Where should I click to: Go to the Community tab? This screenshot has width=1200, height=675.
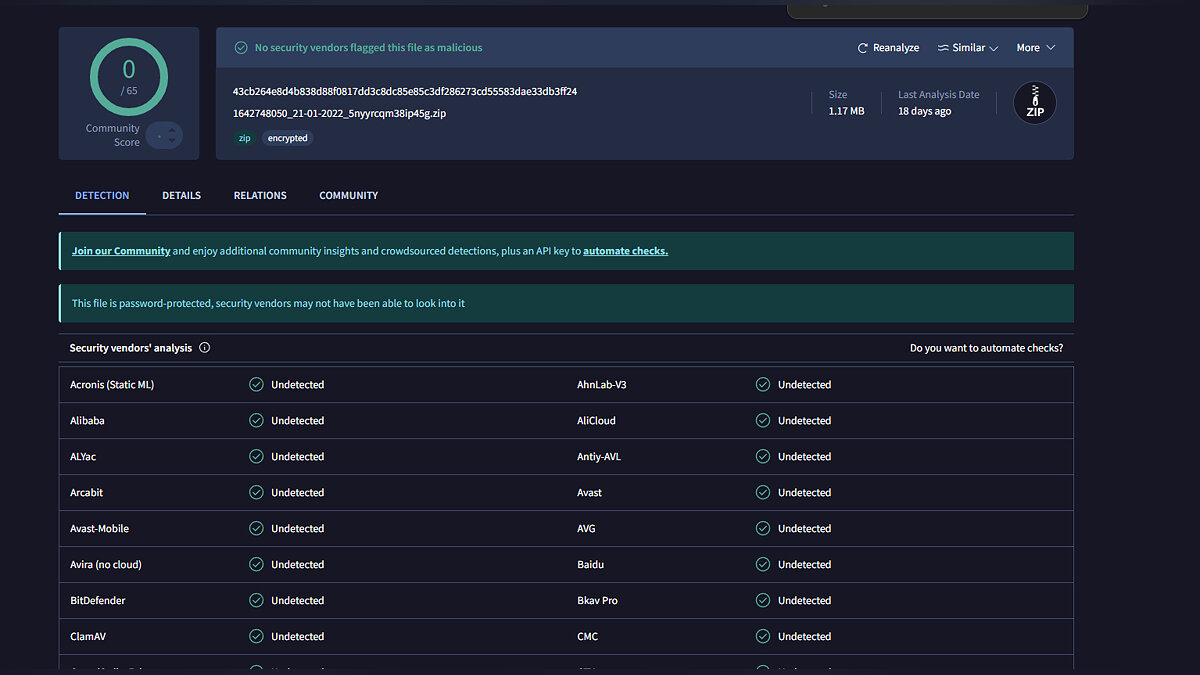click(x=348, y=196)
